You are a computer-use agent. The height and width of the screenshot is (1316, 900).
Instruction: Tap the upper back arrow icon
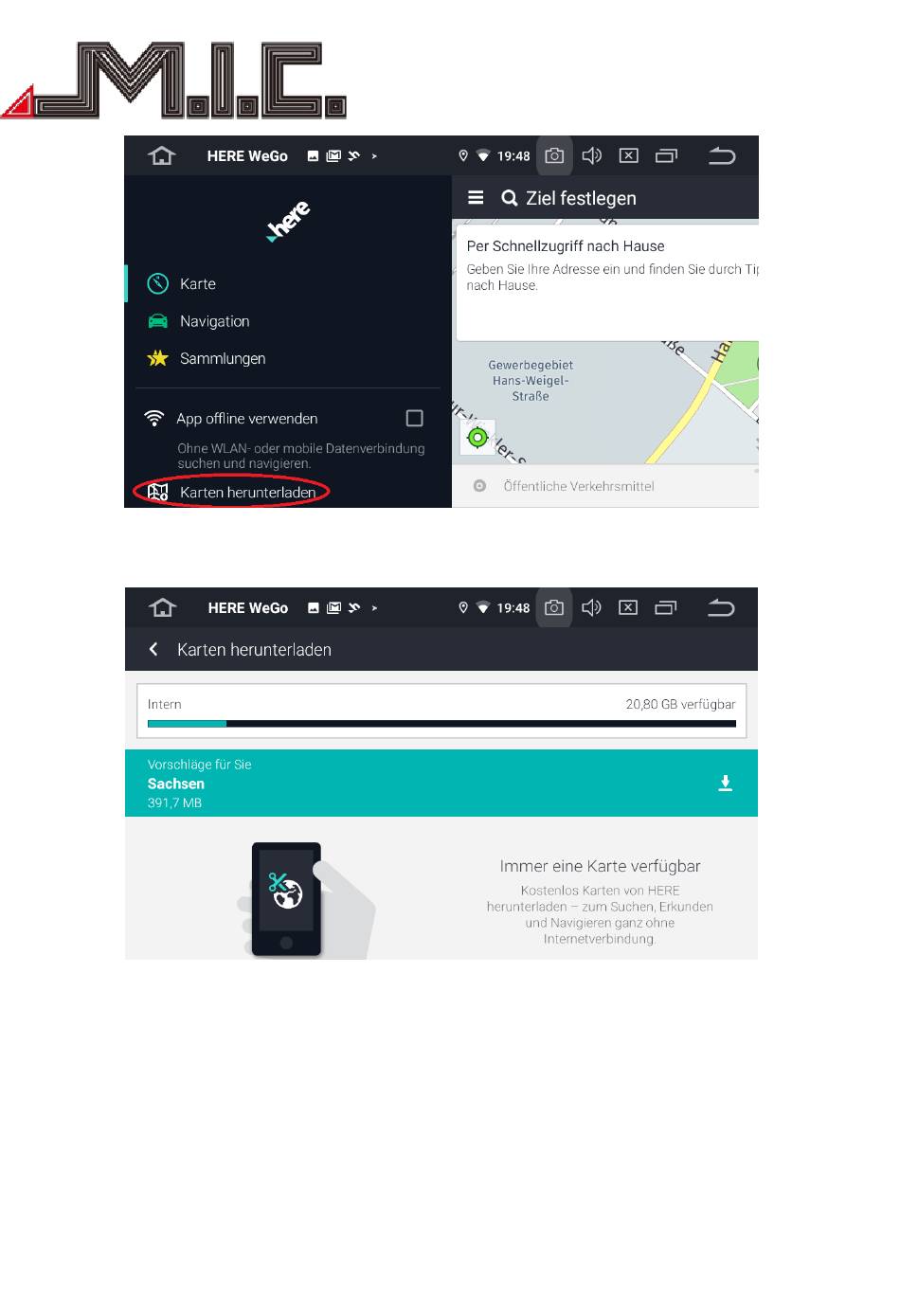pyautogui.click(x=721, y=155)
